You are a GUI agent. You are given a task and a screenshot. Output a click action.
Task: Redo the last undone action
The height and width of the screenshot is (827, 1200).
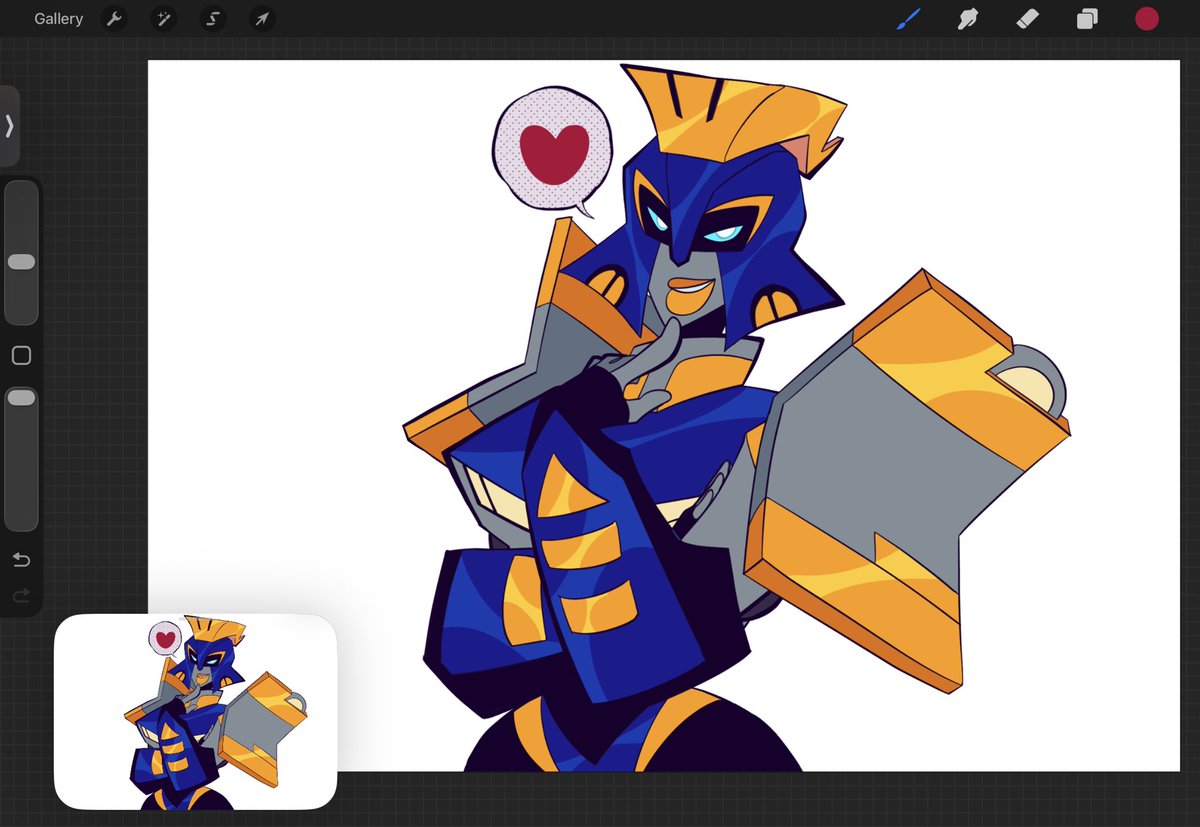coord(21,596)
